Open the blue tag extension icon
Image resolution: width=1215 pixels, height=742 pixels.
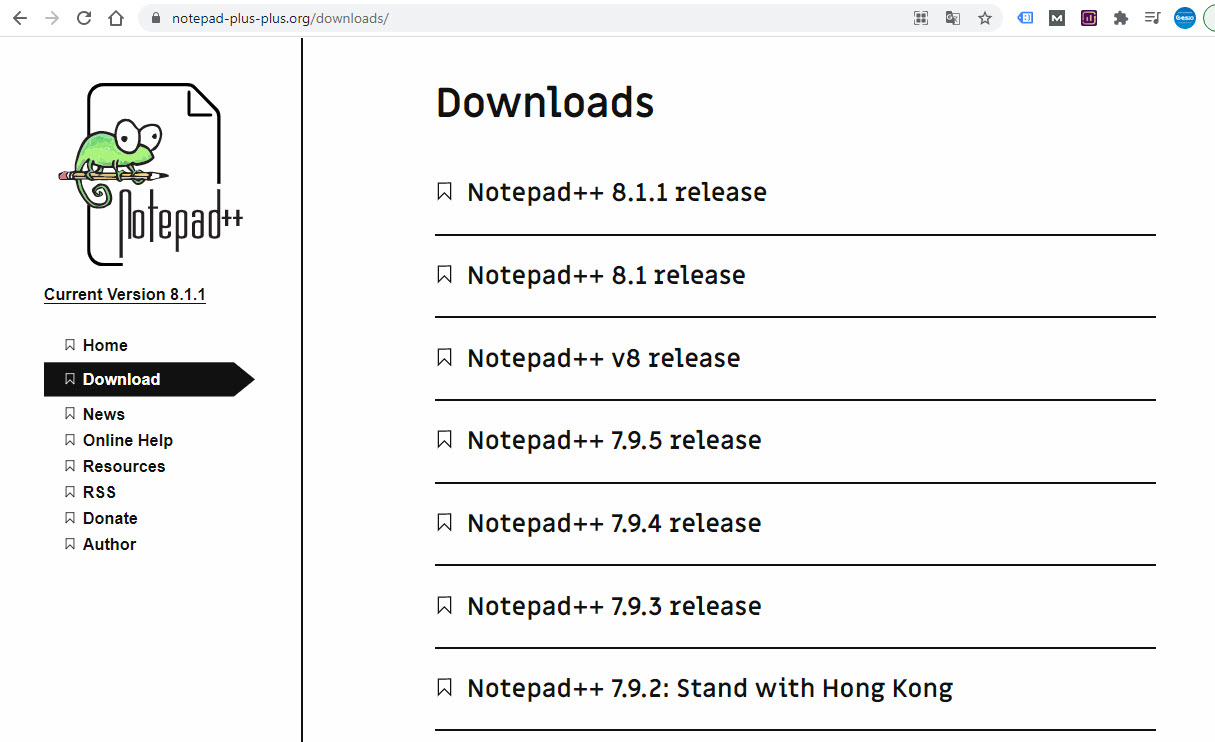click(1025, 18)
